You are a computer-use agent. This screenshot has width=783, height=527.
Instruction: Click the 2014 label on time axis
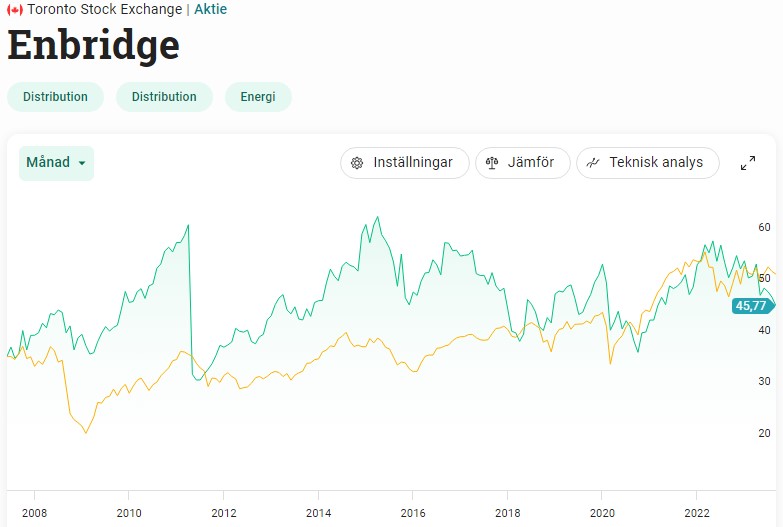pos(318,511)
